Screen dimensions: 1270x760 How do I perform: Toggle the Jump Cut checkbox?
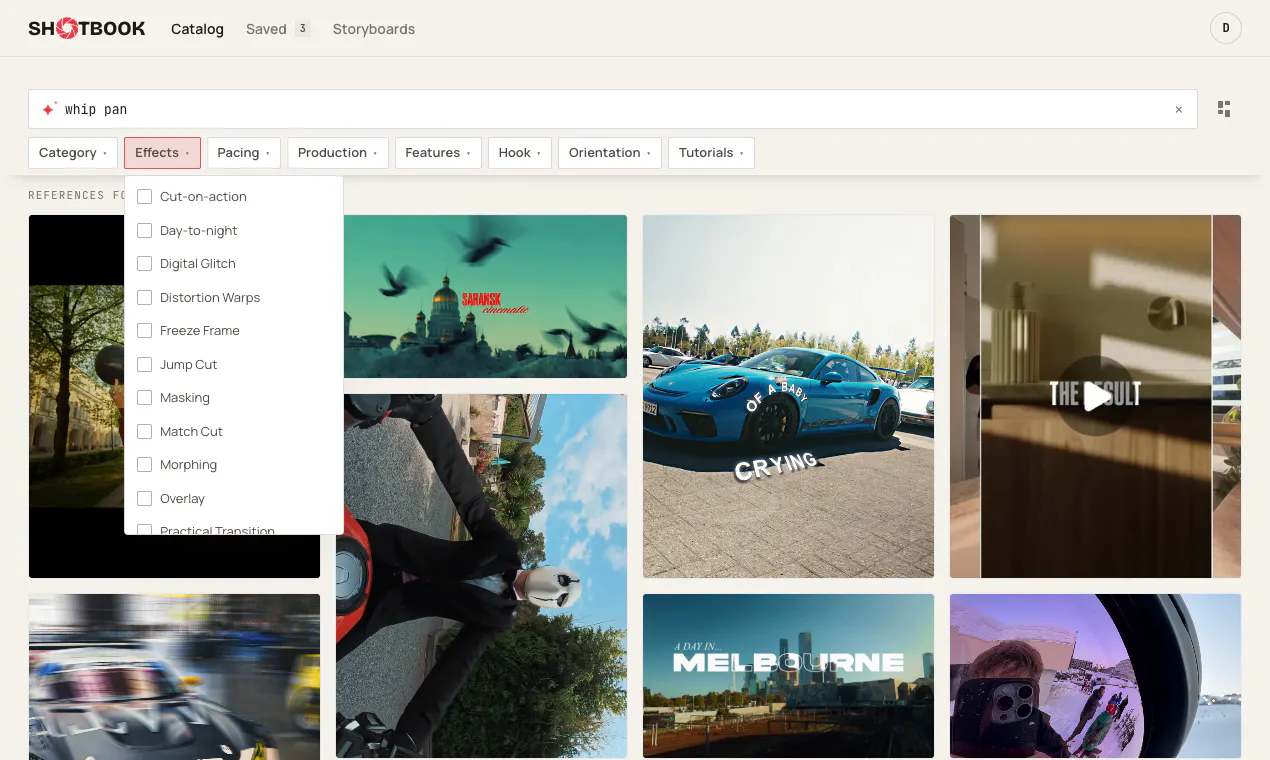[x=144, y=365]
